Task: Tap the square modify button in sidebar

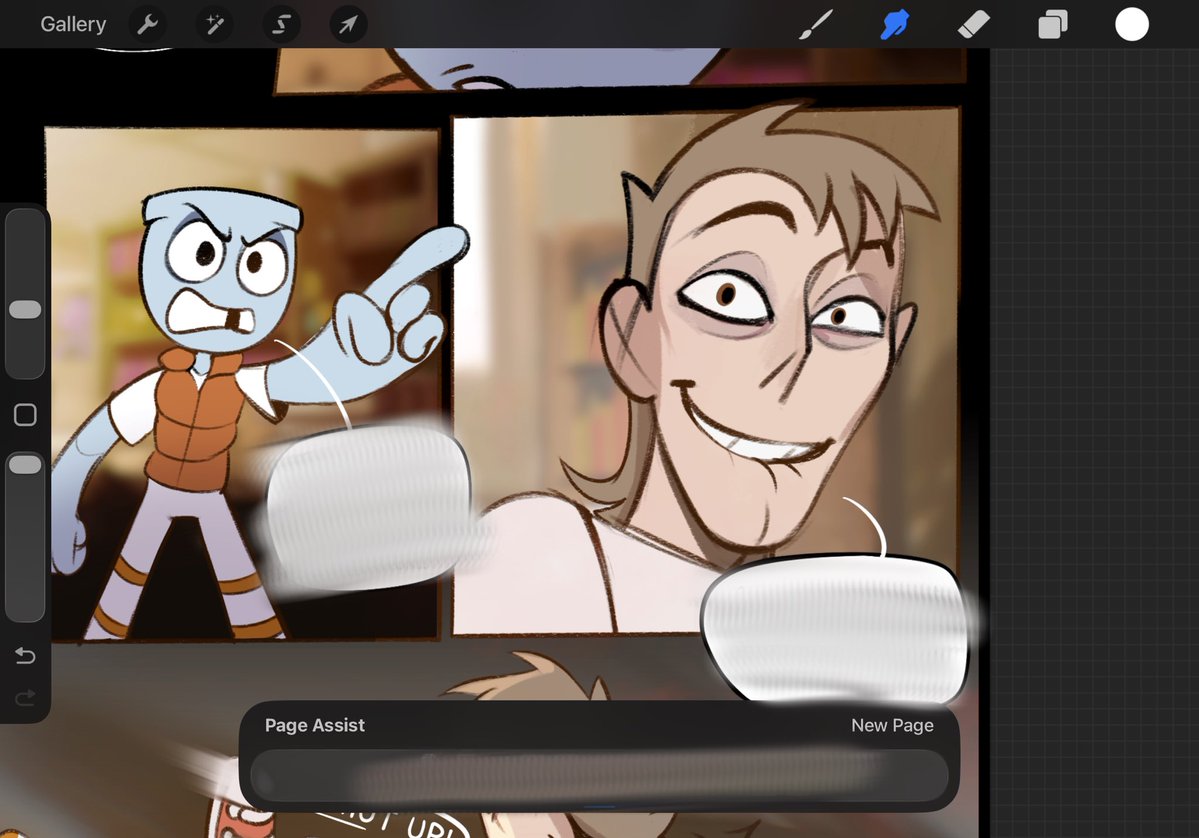Action: click(25, 414)
